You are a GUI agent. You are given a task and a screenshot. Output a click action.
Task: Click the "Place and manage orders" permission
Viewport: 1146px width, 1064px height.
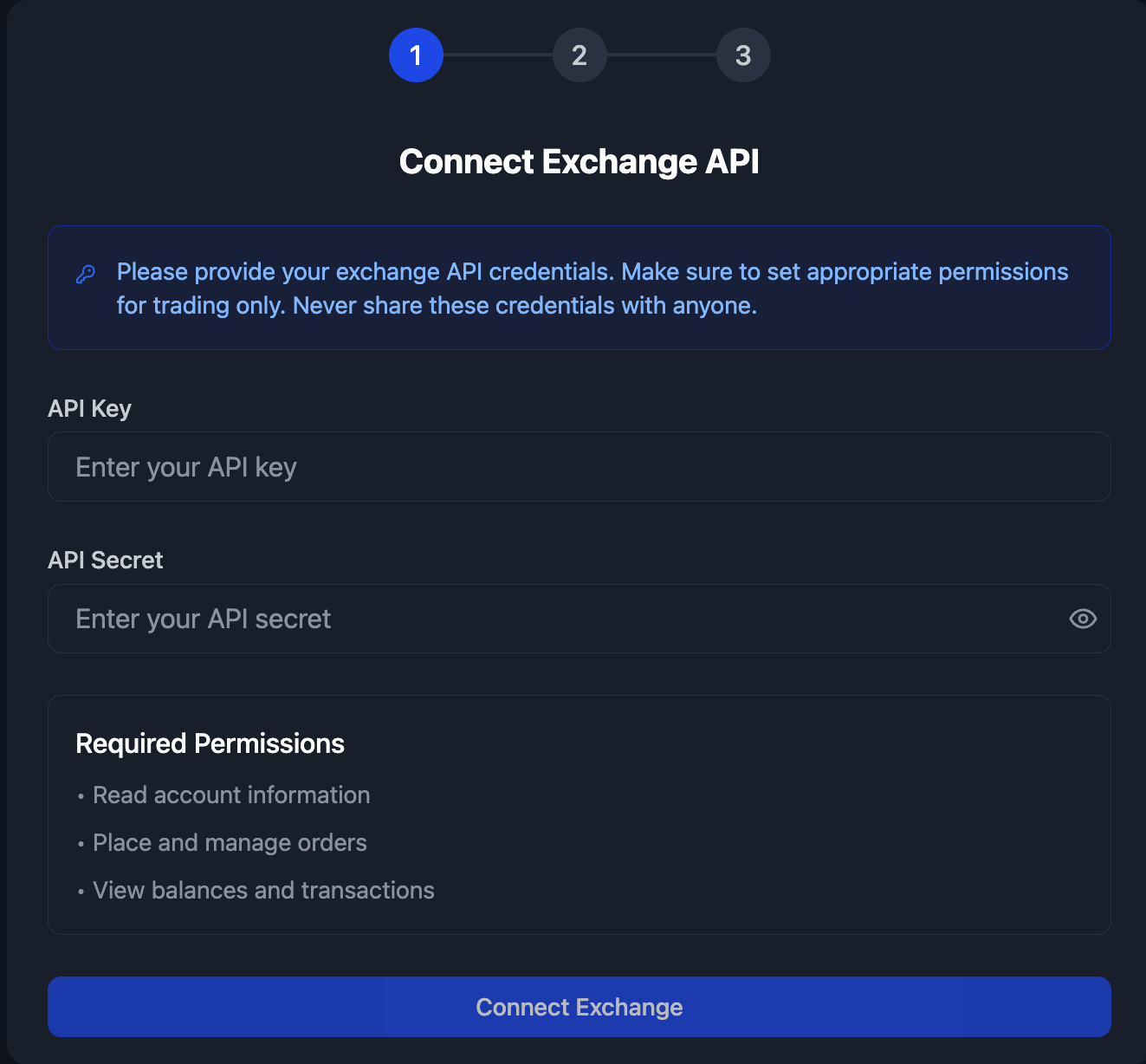click(x=230, y=843)
